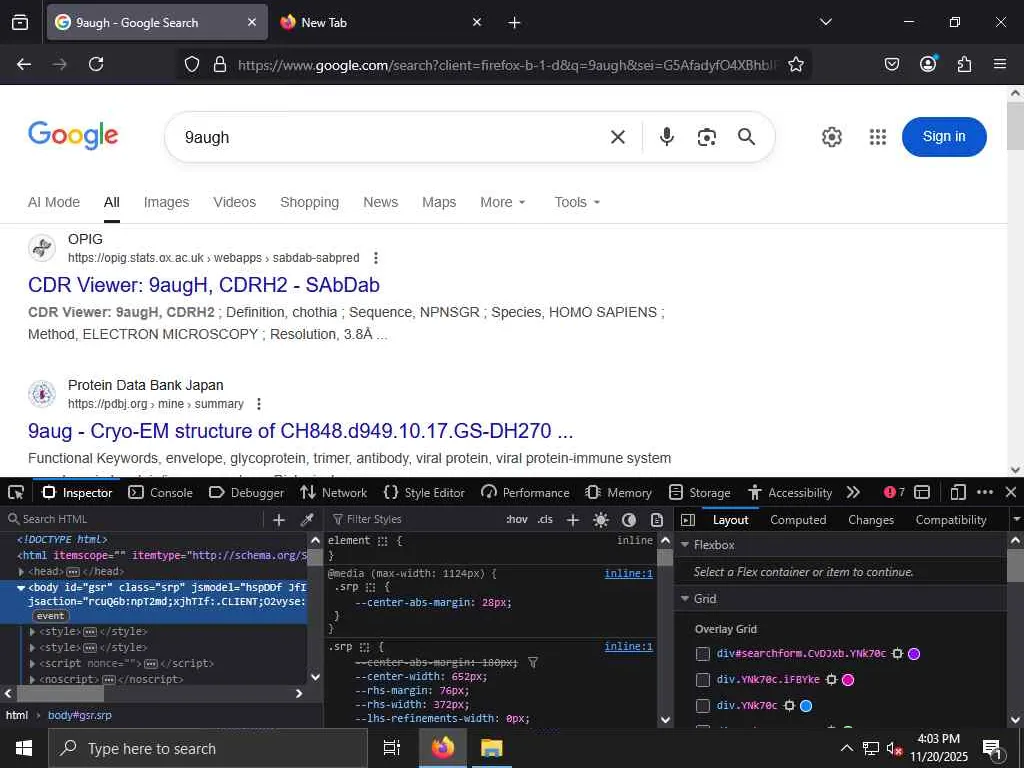Reload the current page
This screenshot has width=1024, height=768.
pos(96,64)
